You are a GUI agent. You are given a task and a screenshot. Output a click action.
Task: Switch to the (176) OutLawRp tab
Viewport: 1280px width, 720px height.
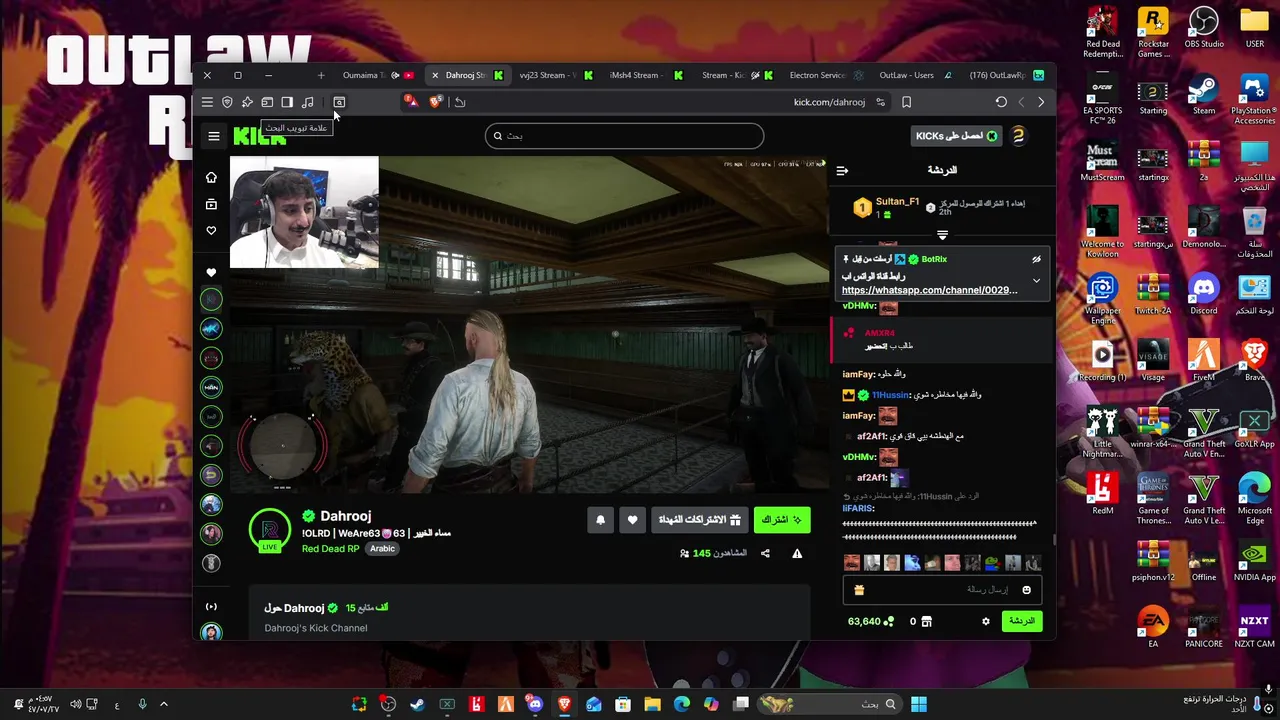tap(1005, 75)
